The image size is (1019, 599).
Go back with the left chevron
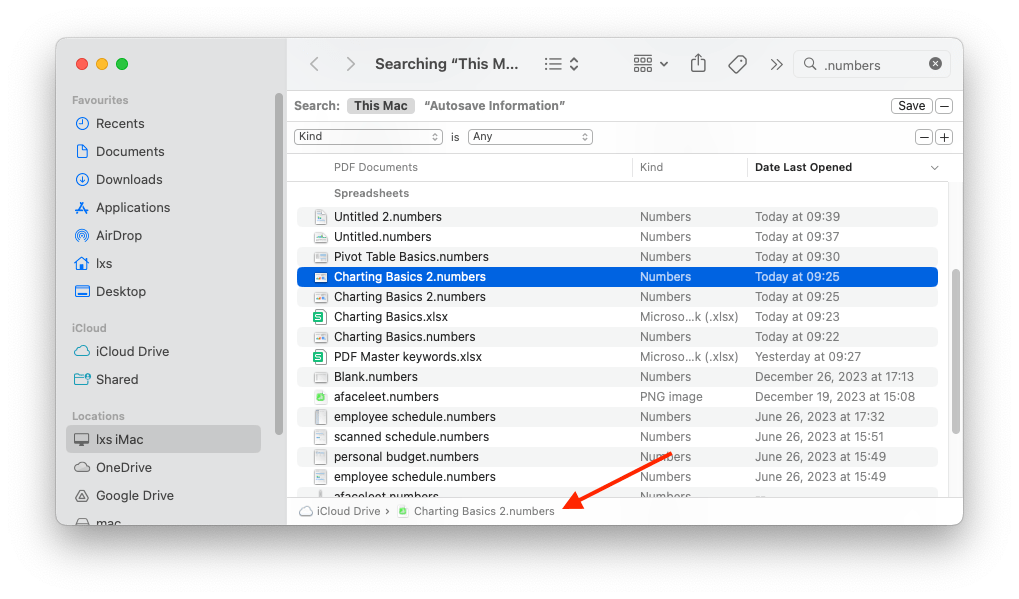coord(314,64)
